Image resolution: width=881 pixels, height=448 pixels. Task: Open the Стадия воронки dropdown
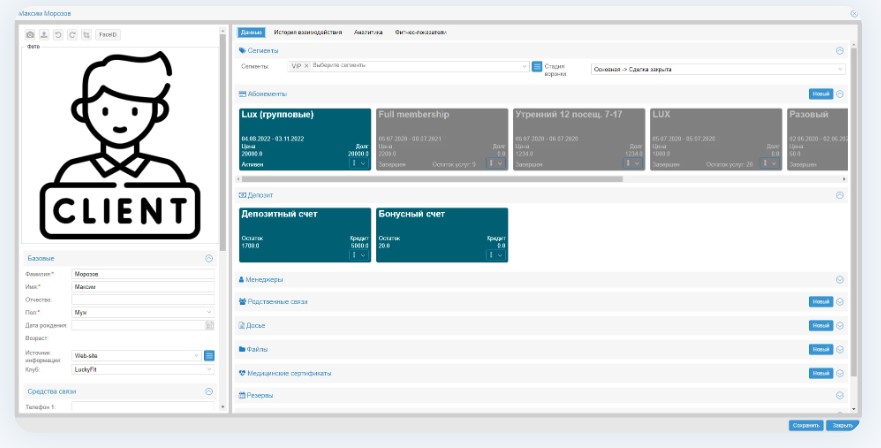(x=718, y=69)
